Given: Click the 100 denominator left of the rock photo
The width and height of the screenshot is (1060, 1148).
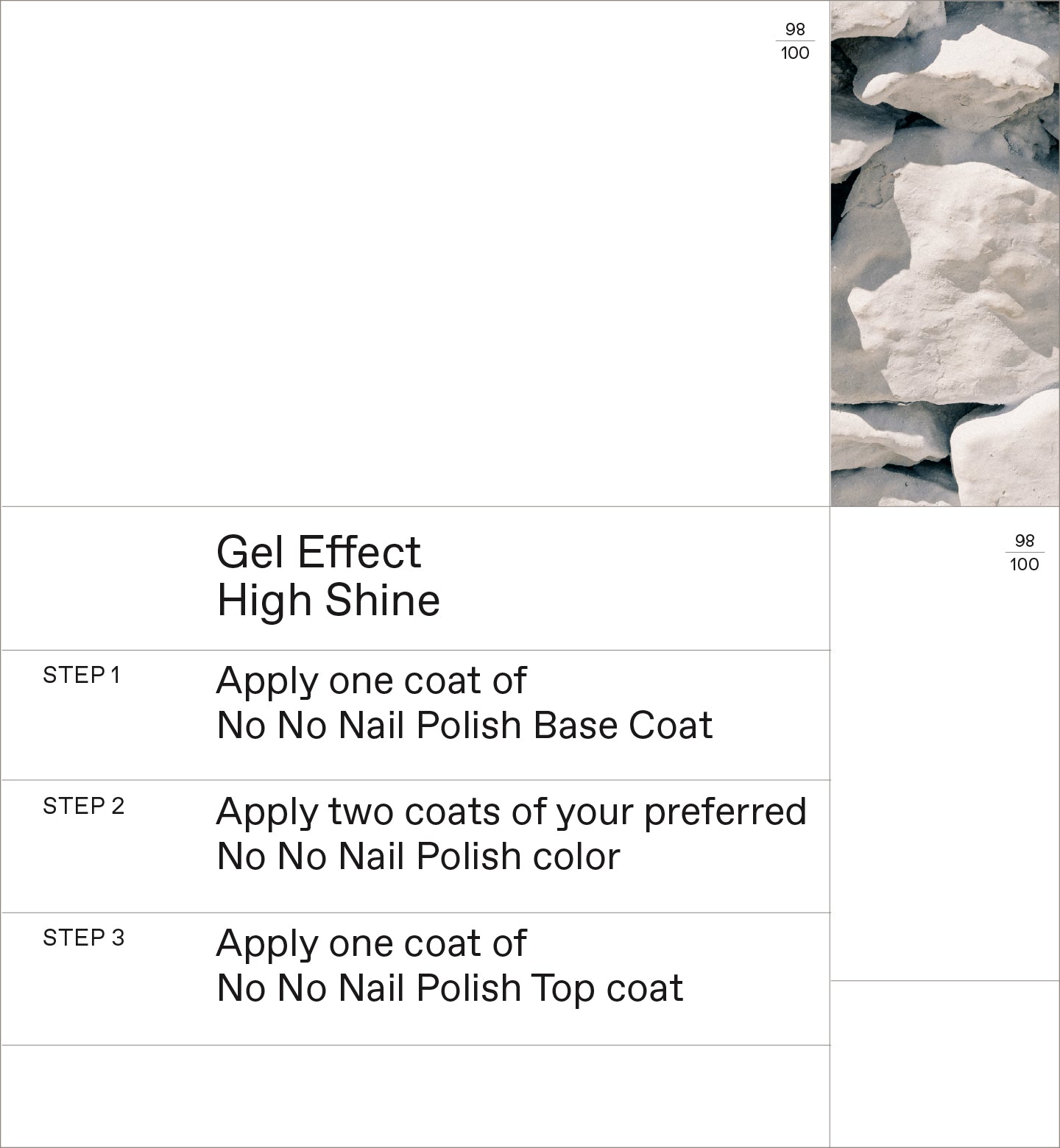Looking at the screenshot, I should (x=795, y=53).
